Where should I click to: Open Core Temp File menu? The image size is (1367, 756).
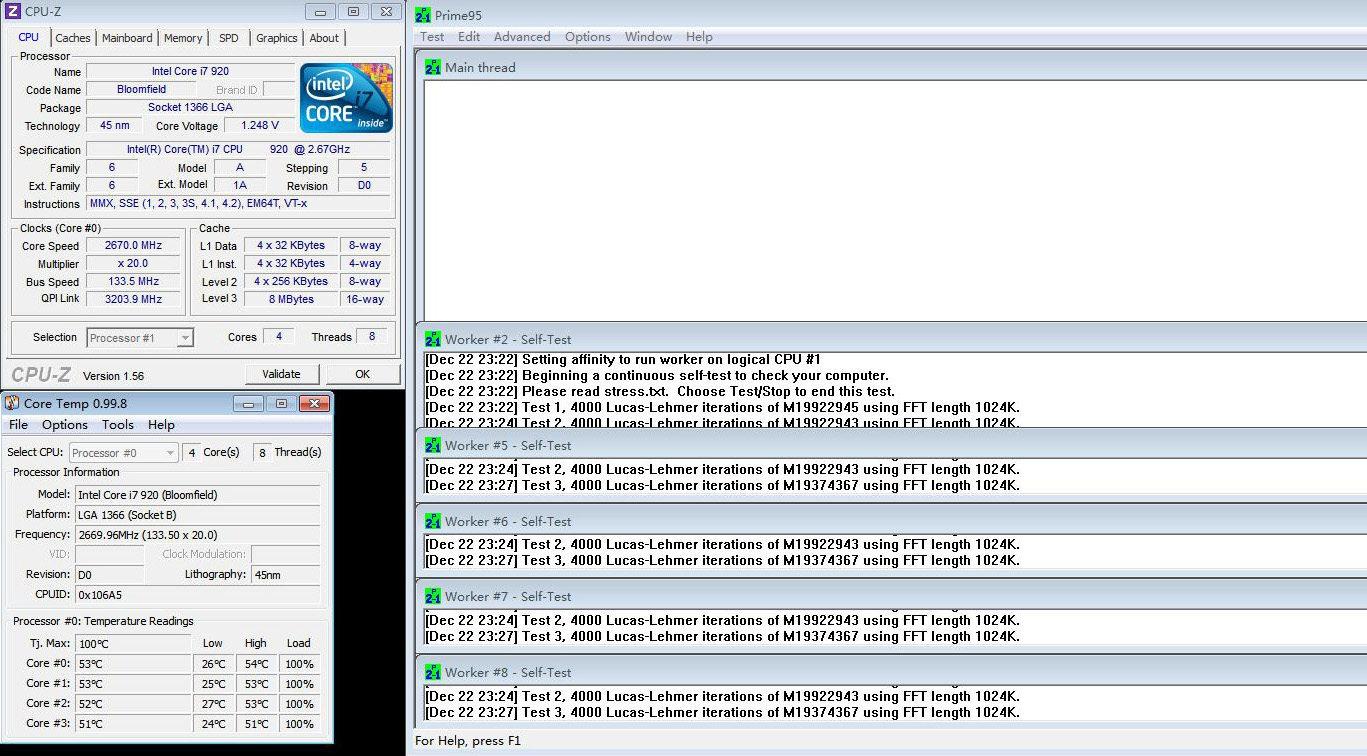click(x=19, y=425)
